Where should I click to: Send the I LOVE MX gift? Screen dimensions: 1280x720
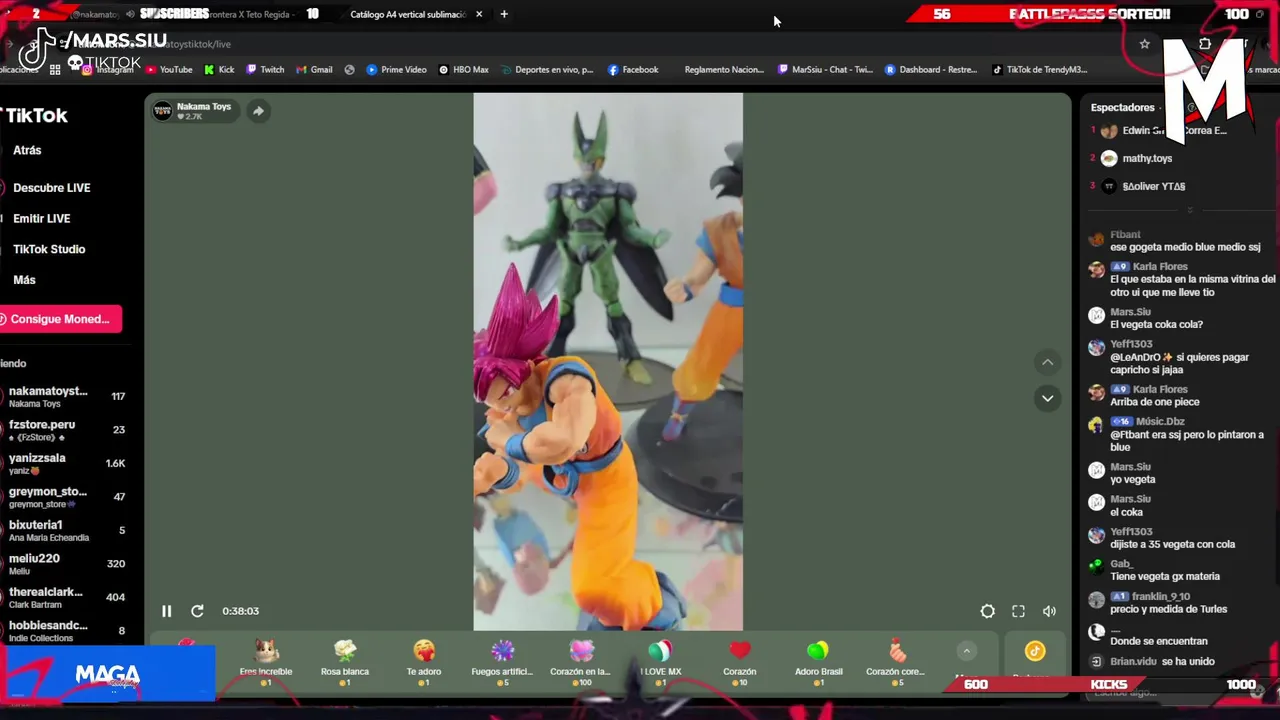tap(660, 662)
